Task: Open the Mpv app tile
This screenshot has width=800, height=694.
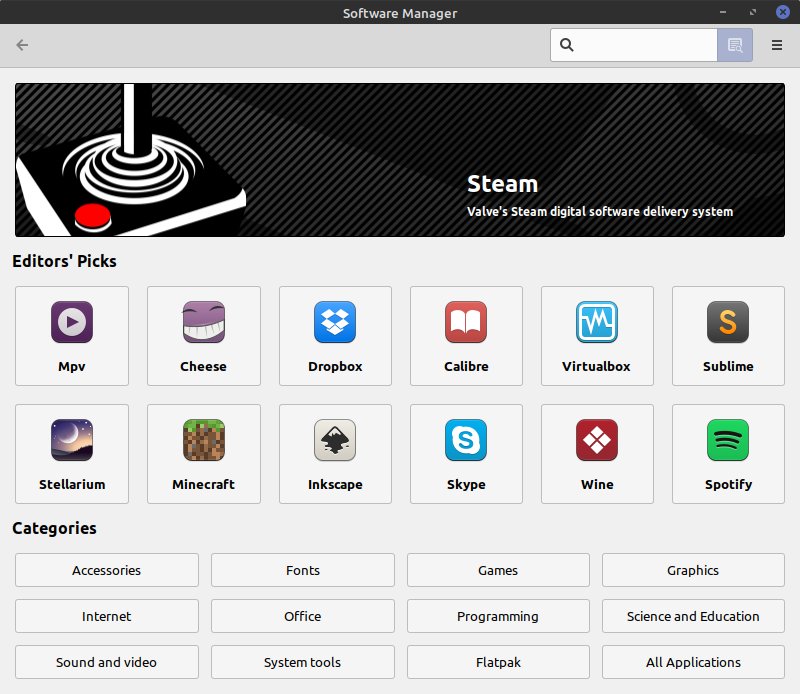Action: click(x=72, y=336)
